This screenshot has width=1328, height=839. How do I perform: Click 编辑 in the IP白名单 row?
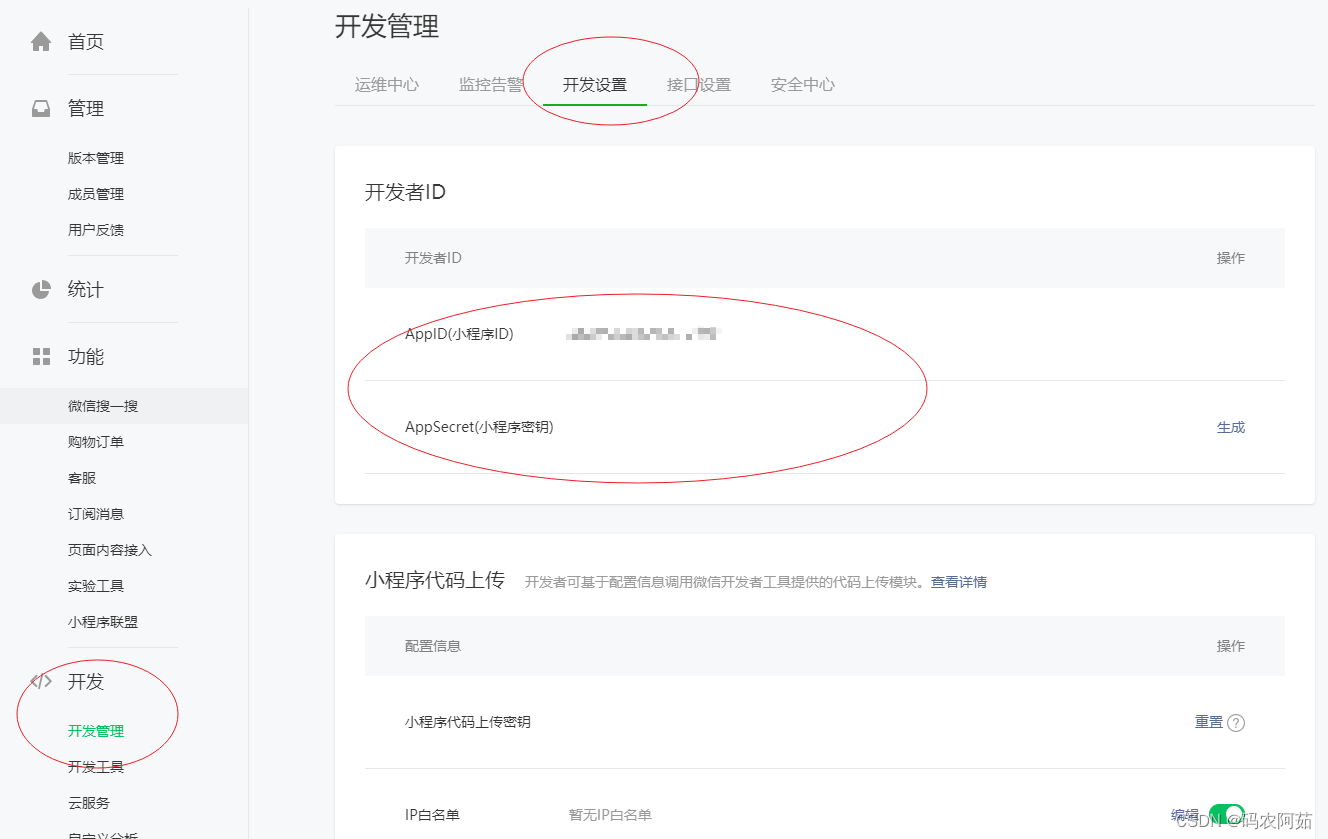pyautogui.click(x=1185, y=814)
